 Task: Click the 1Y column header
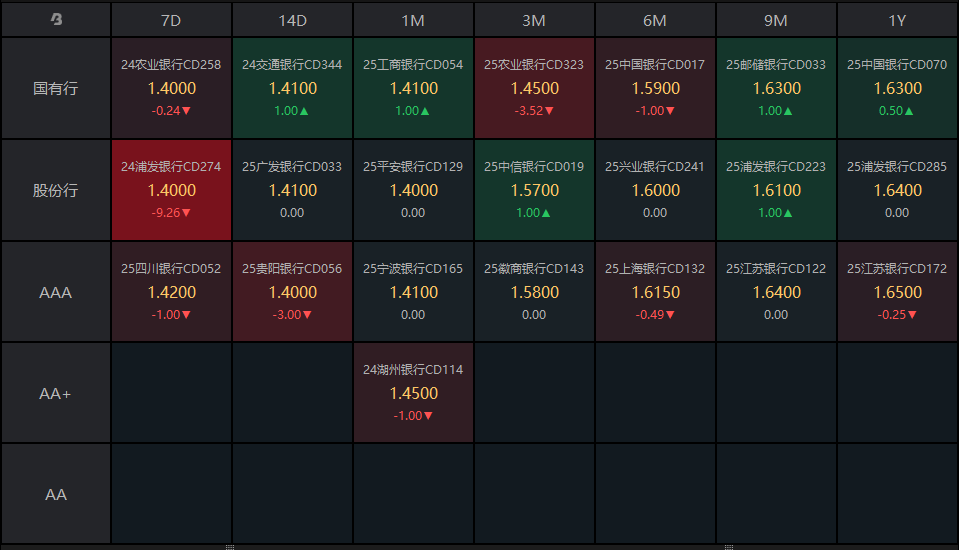coord(897,19)
